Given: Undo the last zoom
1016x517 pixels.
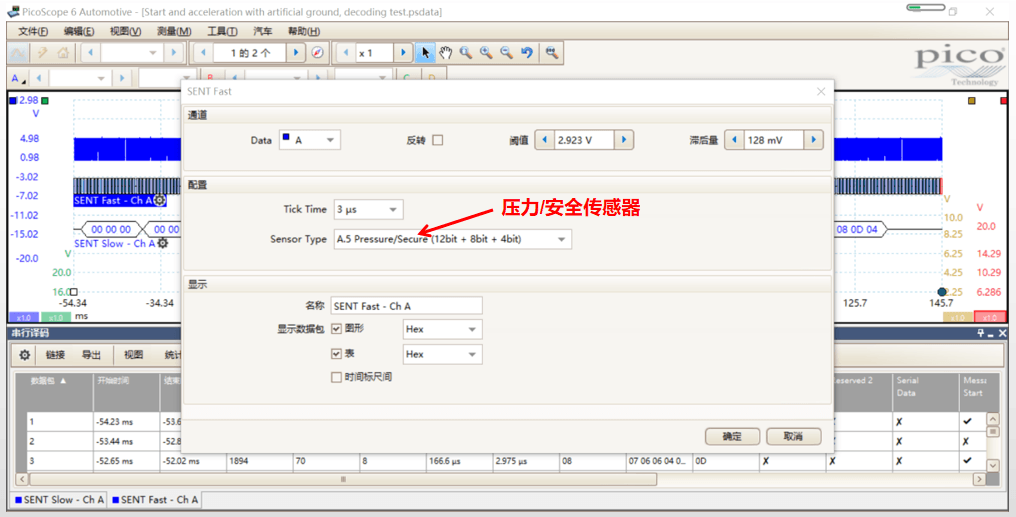Looking at the screenshot, I should coord(527,52).
